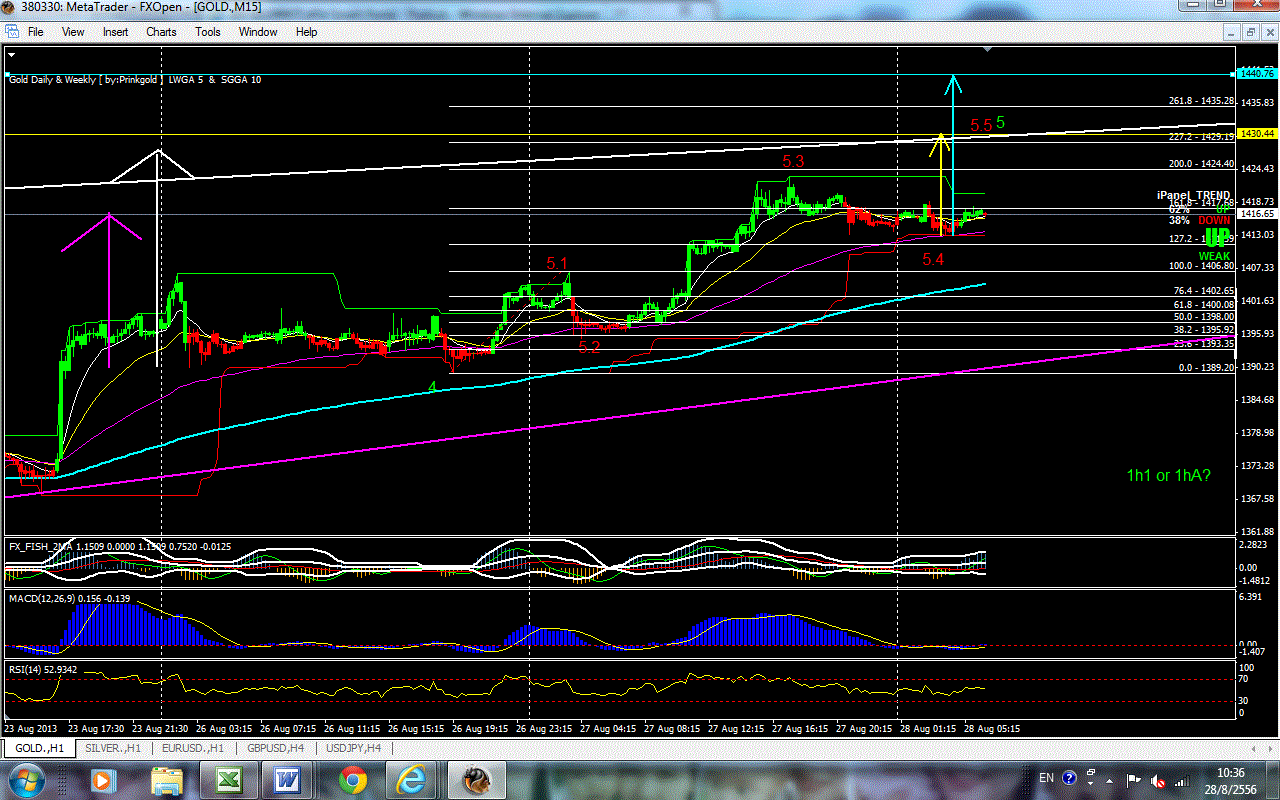Switch to Word in the taskbar
1280x800 pixels.
point(289,780)
